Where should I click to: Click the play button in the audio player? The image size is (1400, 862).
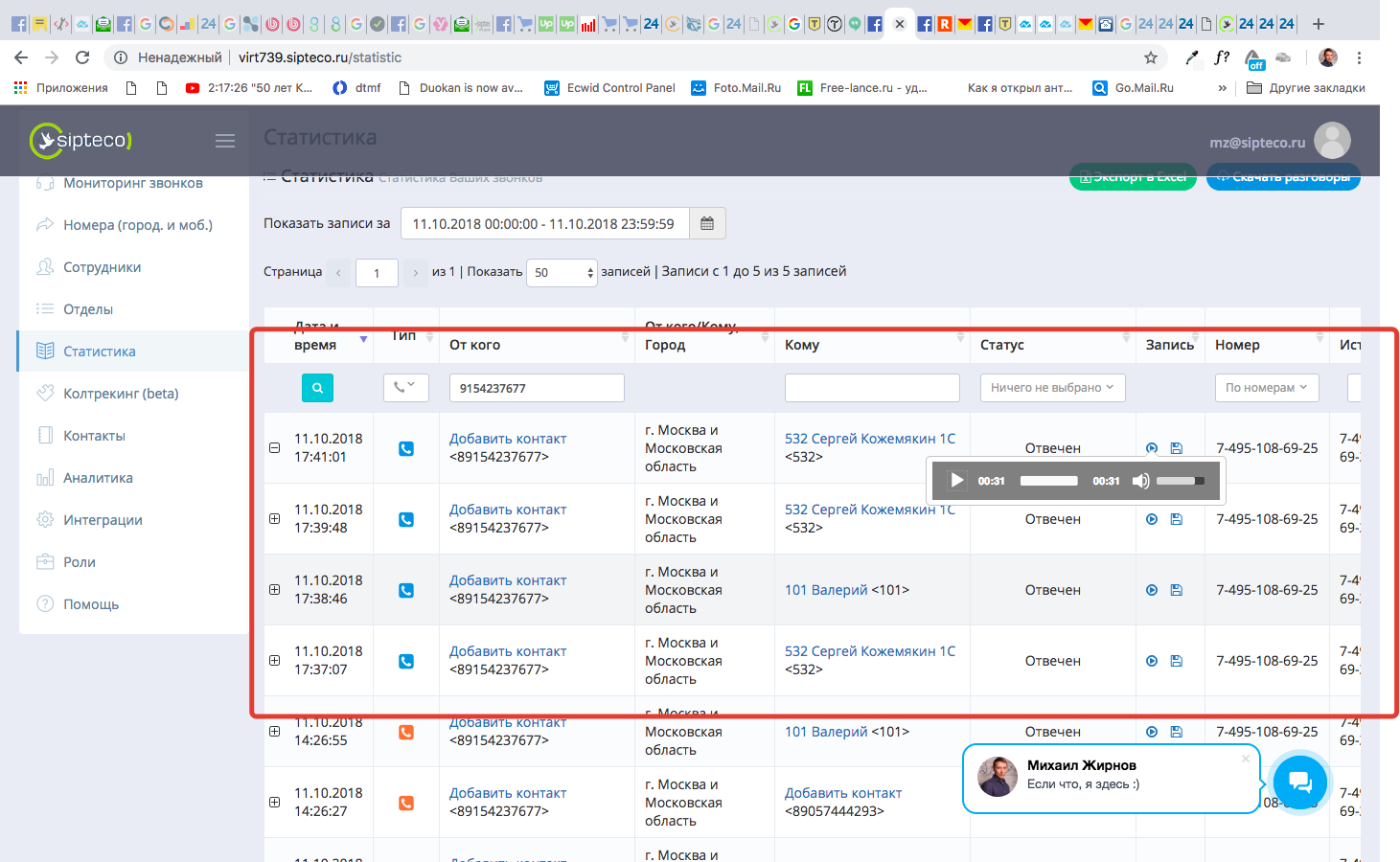pos(956,481)
